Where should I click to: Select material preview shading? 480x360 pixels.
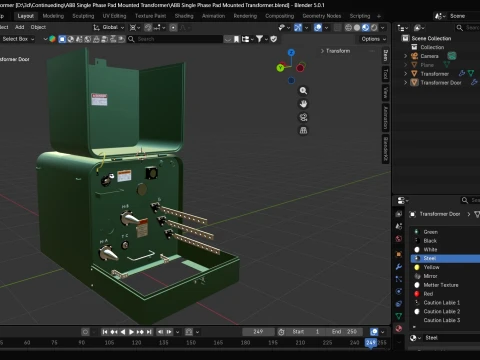(365, 28)
